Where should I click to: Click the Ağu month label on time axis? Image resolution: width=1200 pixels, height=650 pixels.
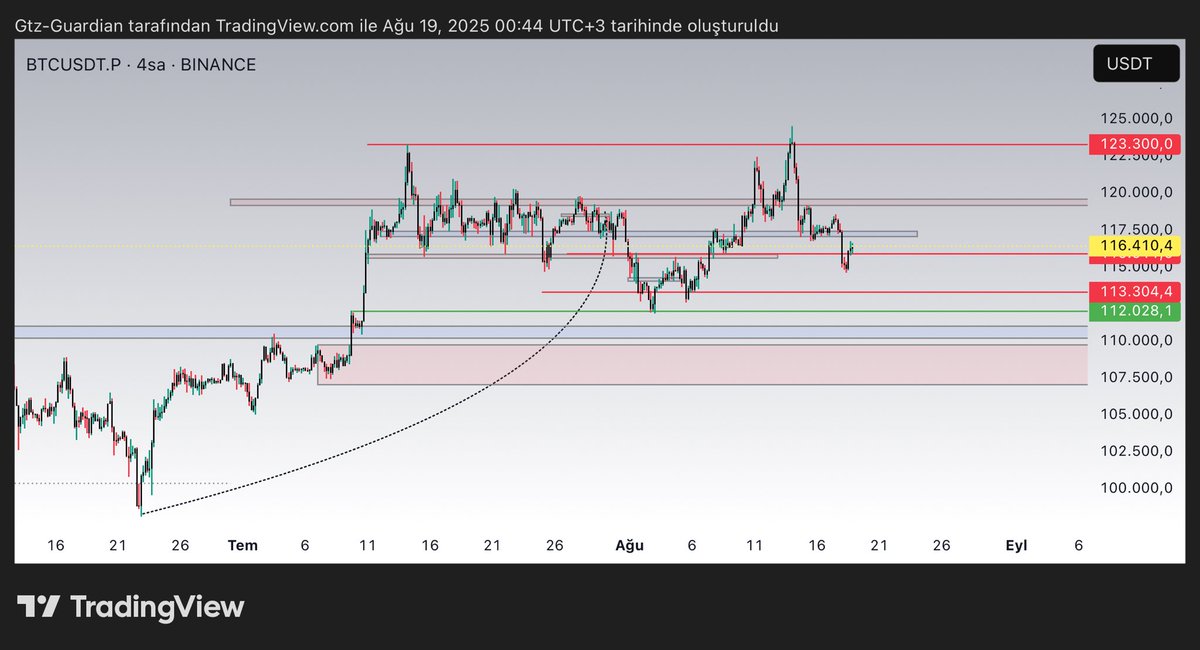point(629,545)
